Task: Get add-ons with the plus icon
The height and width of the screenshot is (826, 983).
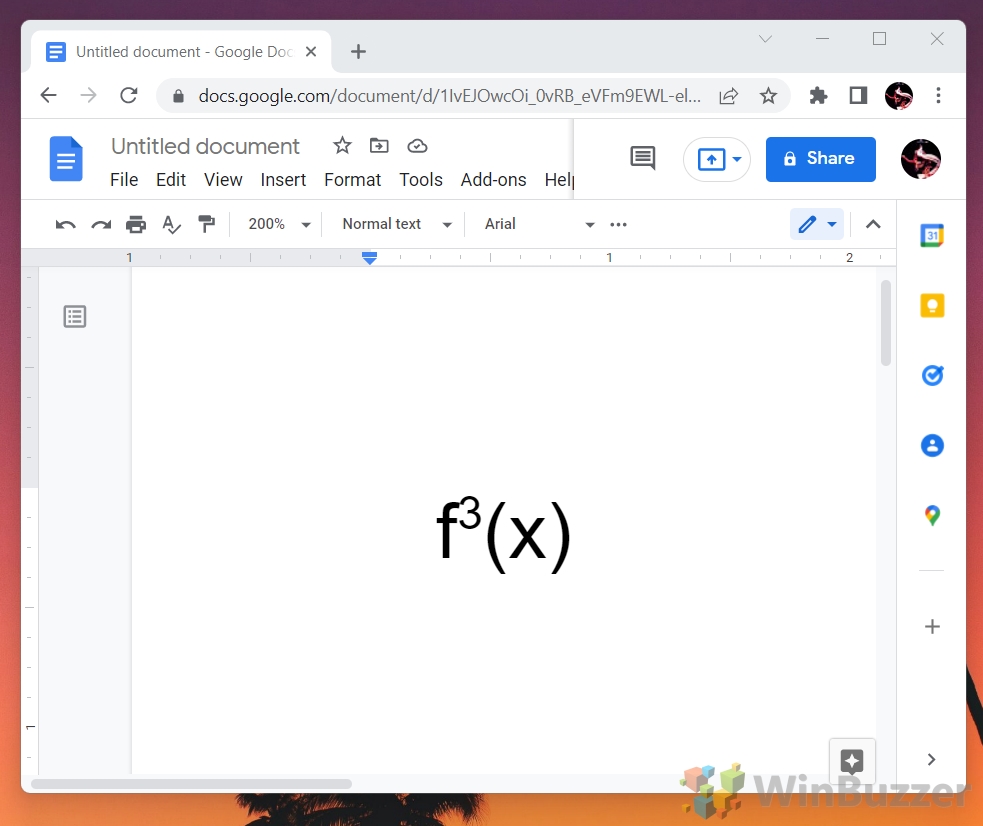Action: (932, 626)
